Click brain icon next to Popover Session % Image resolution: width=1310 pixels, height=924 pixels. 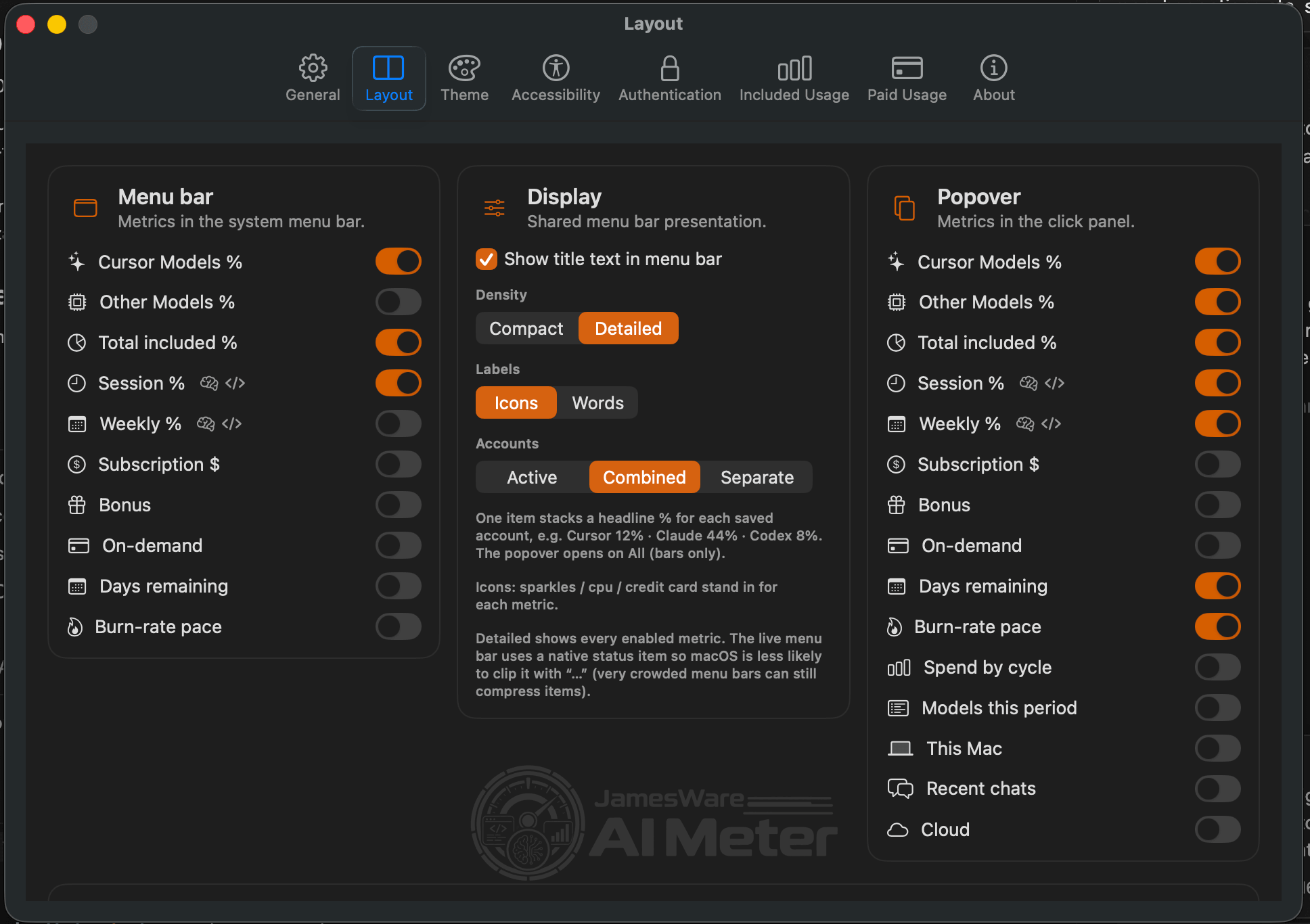(x=1029, y=384)
